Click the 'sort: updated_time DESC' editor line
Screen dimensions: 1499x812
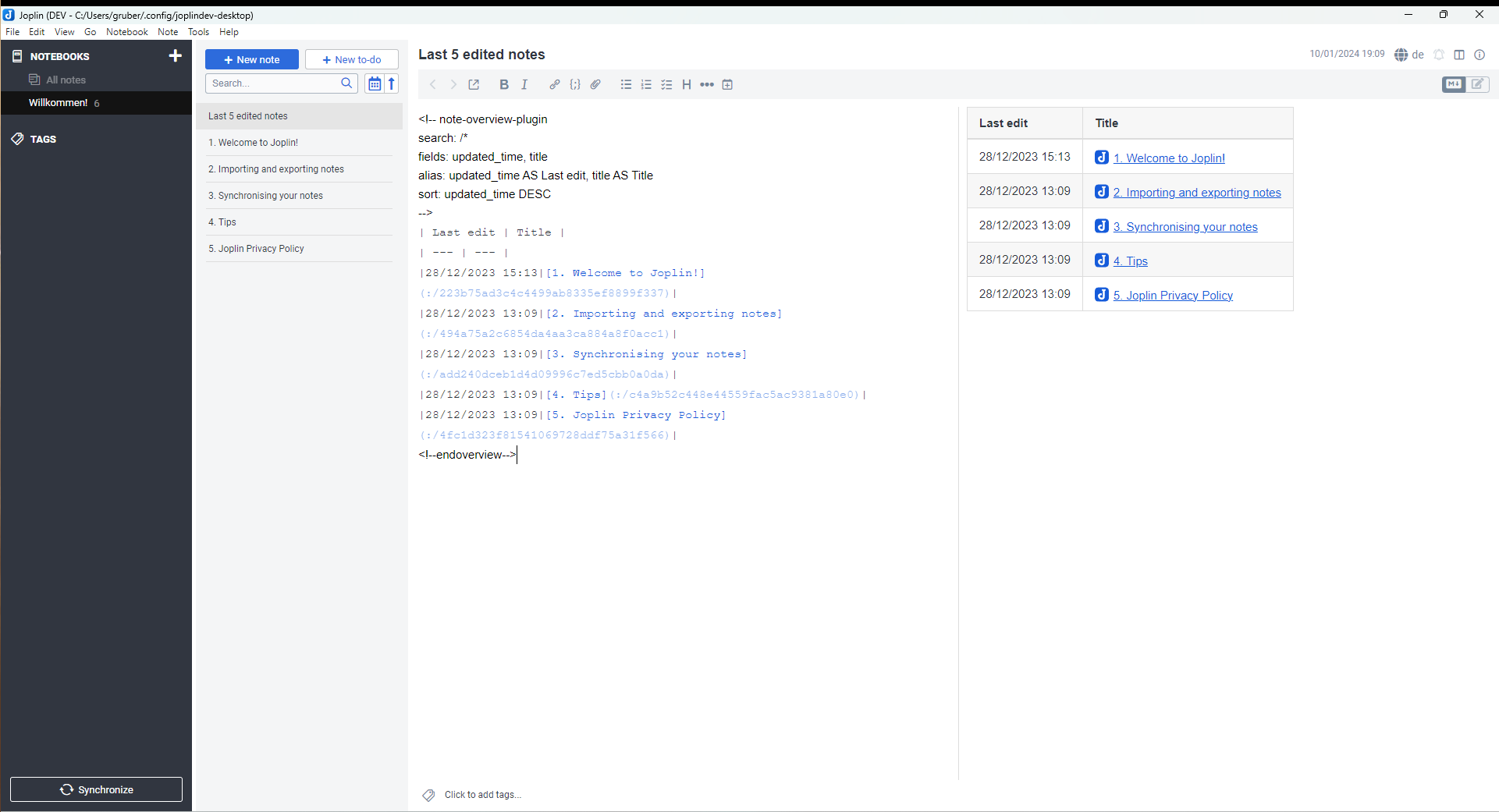click(485, 194)
